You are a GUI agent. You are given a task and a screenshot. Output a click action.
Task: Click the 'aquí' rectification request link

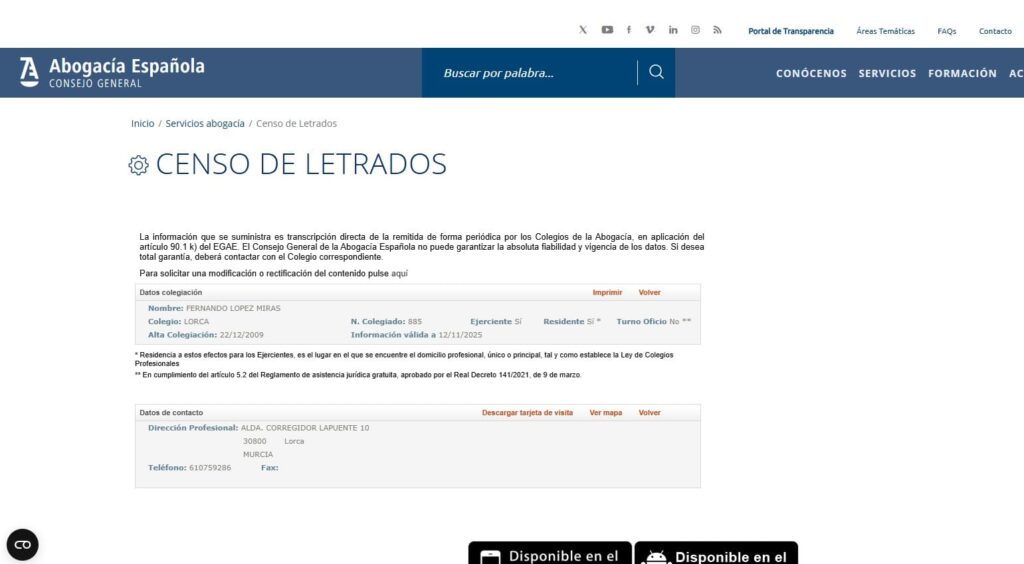tap(400, 273)
